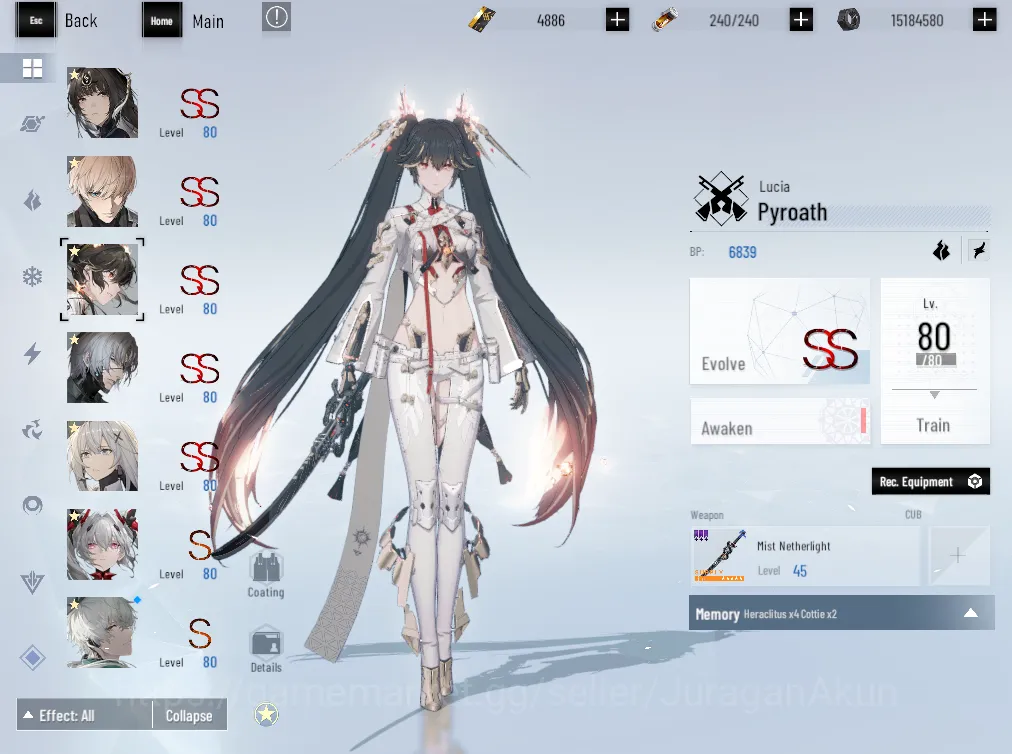The image size is (1012, 754).
Task: Click the serum currency icon
Action: (665, 20)
